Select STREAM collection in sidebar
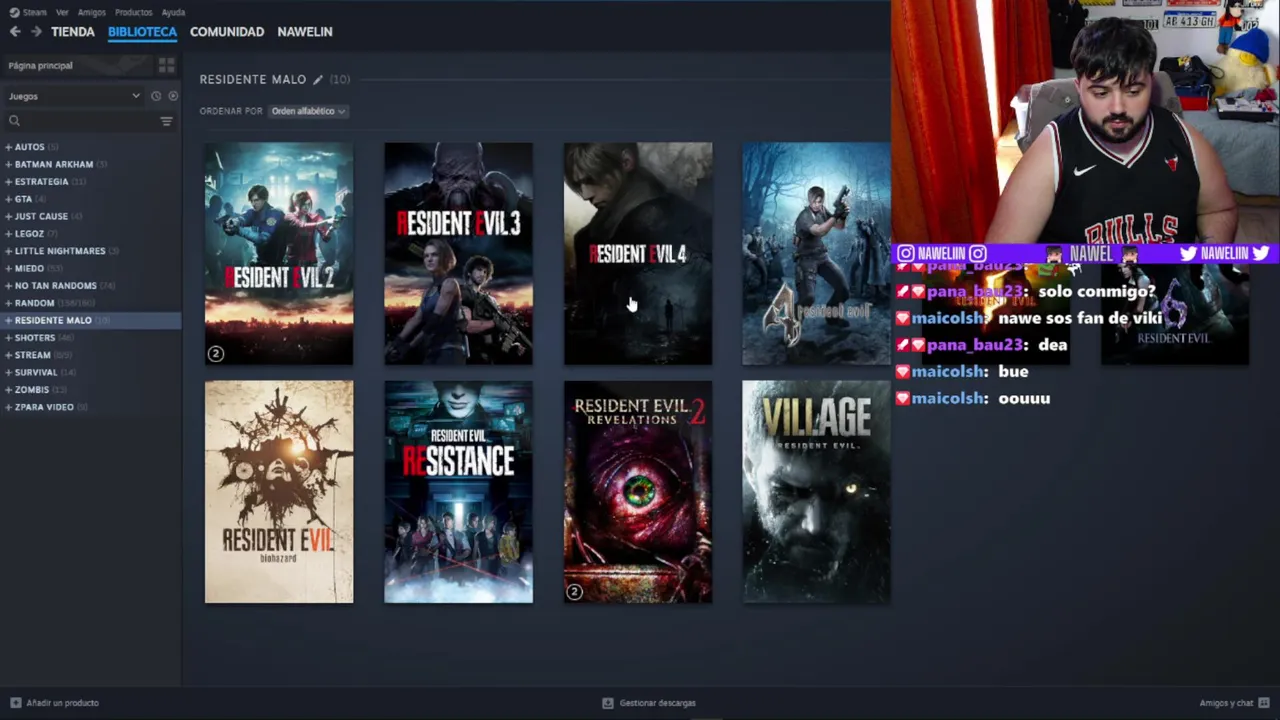The image size is (1280, 720). [x=90, y=355]
